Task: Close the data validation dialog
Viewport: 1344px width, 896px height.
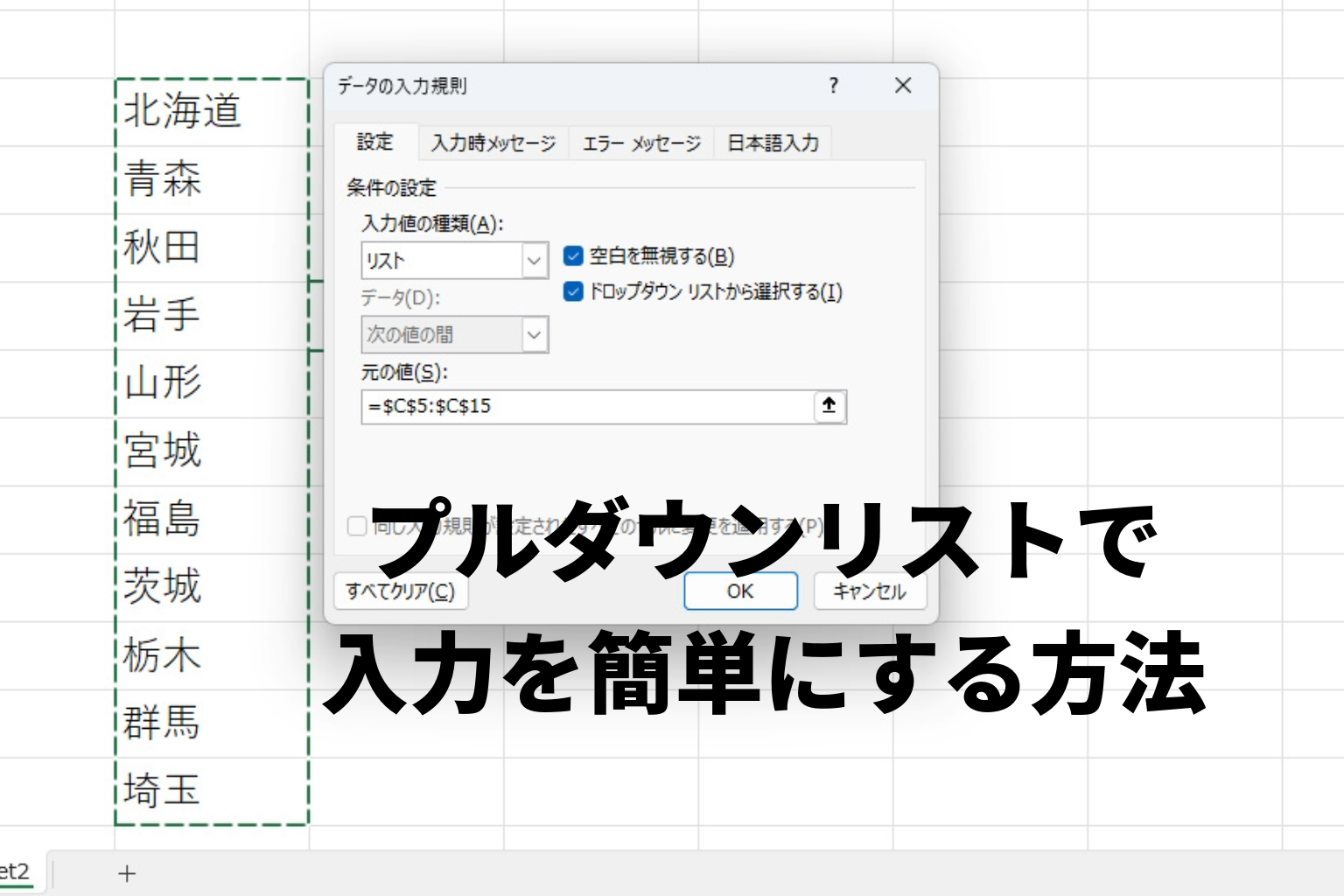Action: click(x=902, y=86)
